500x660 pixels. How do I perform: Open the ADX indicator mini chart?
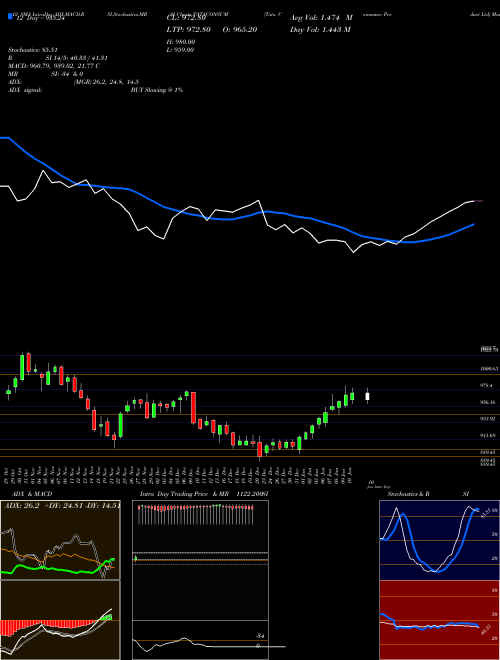click(60, 540)
